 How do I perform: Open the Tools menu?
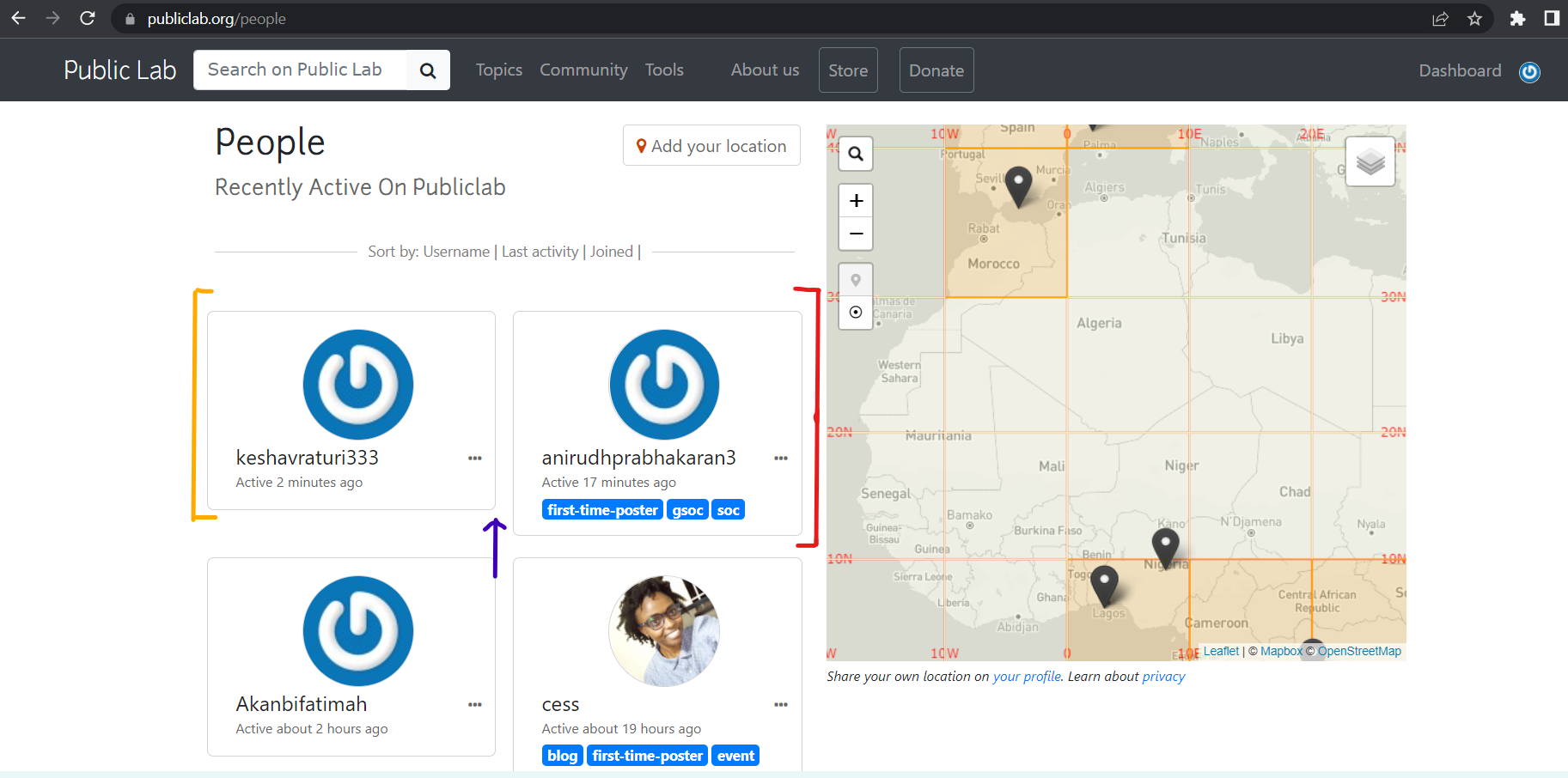(664, 70)
